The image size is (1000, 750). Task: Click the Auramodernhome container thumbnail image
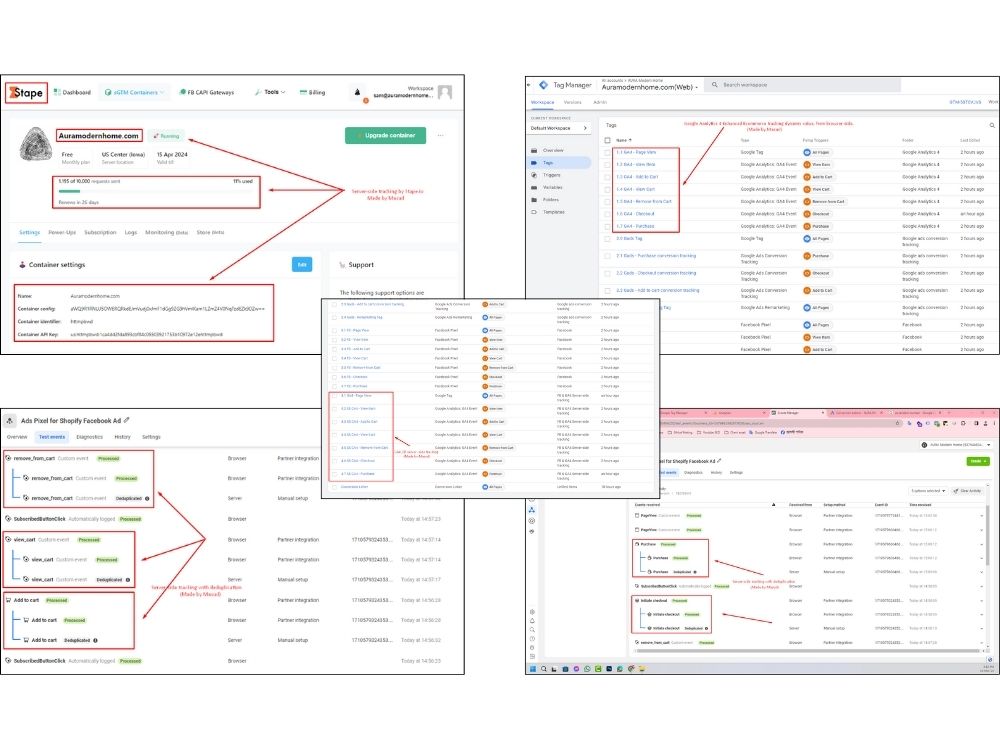pyautogui.click(x=36, y=144)
